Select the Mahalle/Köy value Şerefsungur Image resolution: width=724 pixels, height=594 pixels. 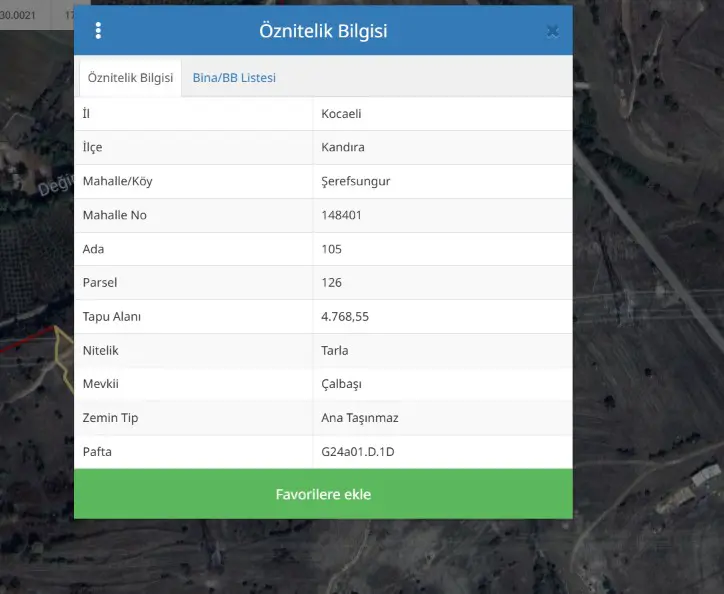click(x=356, y=181)
